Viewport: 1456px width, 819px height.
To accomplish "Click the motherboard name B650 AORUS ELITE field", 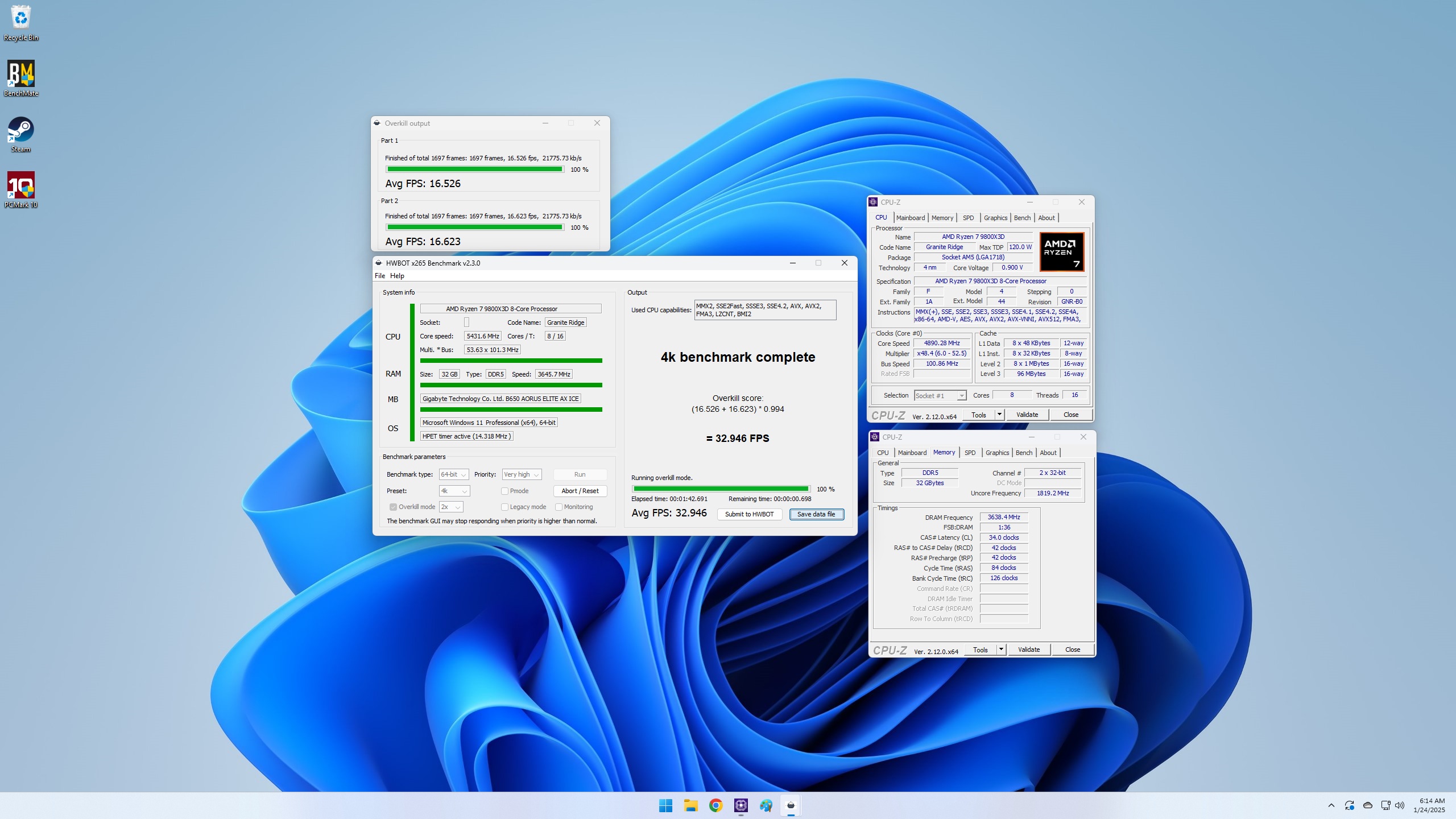I will point(500,399).
